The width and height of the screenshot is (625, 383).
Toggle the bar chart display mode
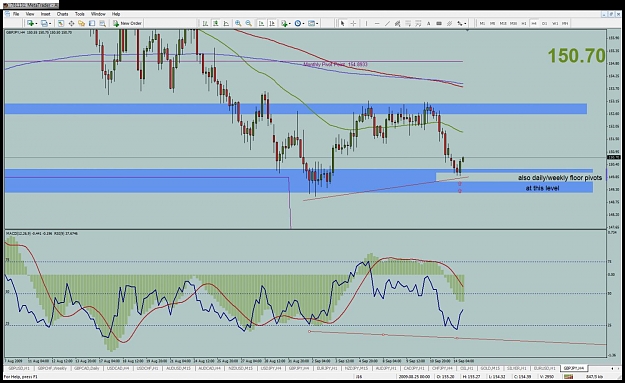click(x=205, y=24)
